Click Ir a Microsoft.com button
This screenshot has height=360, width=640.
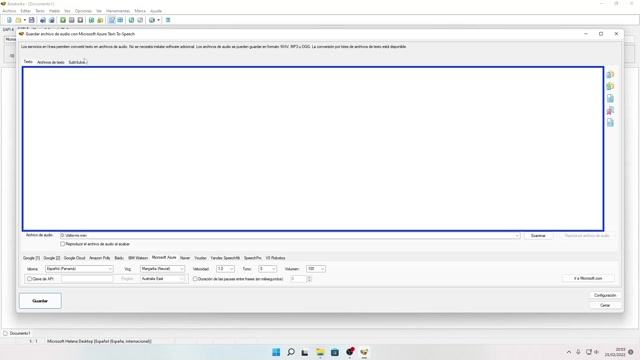coord(588,278)
